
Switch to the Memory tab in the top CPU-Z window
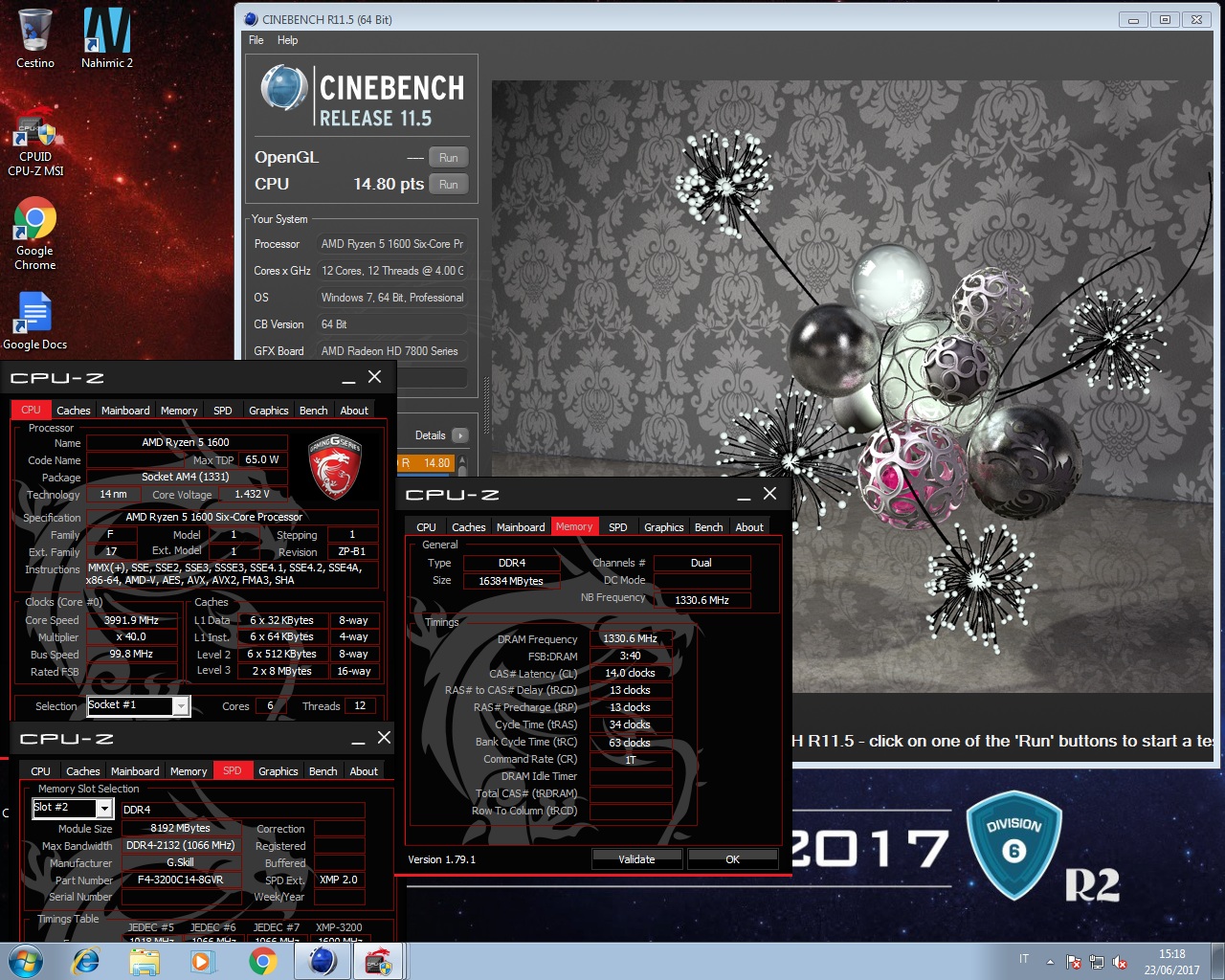(x=179, y=411)
